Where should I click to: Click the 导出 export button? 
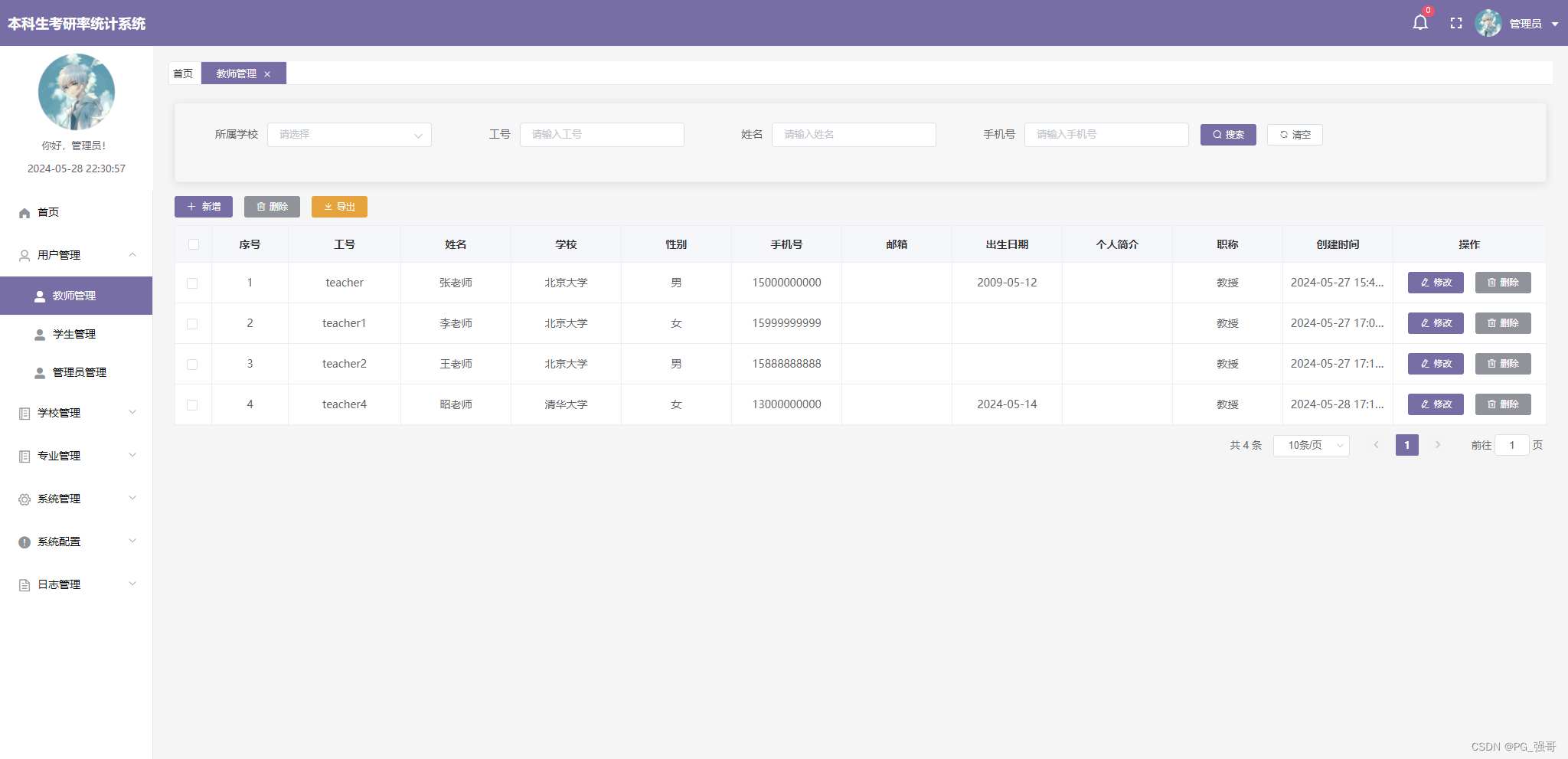pyautogui.click(x=339, y=207)
